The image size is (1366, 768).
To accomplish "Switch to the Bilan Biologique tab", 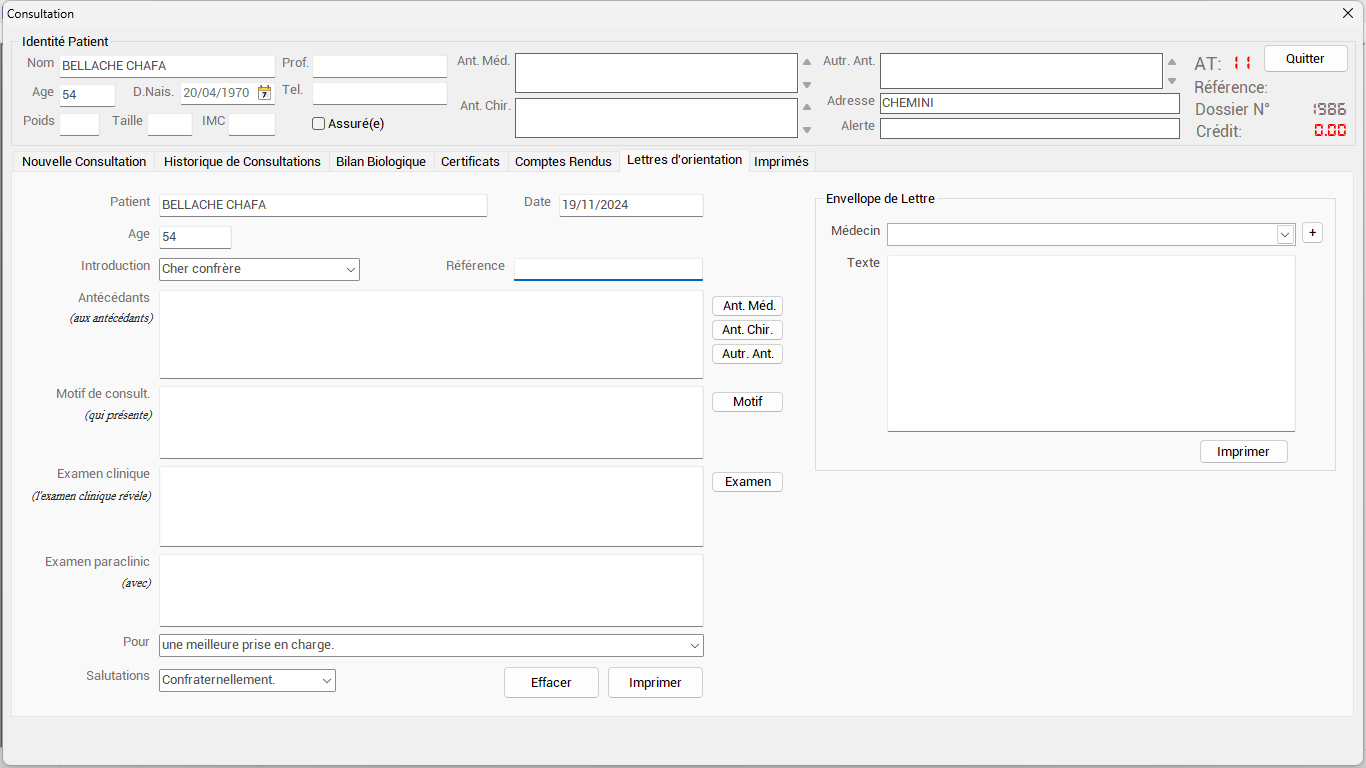I will pos(380,161).
